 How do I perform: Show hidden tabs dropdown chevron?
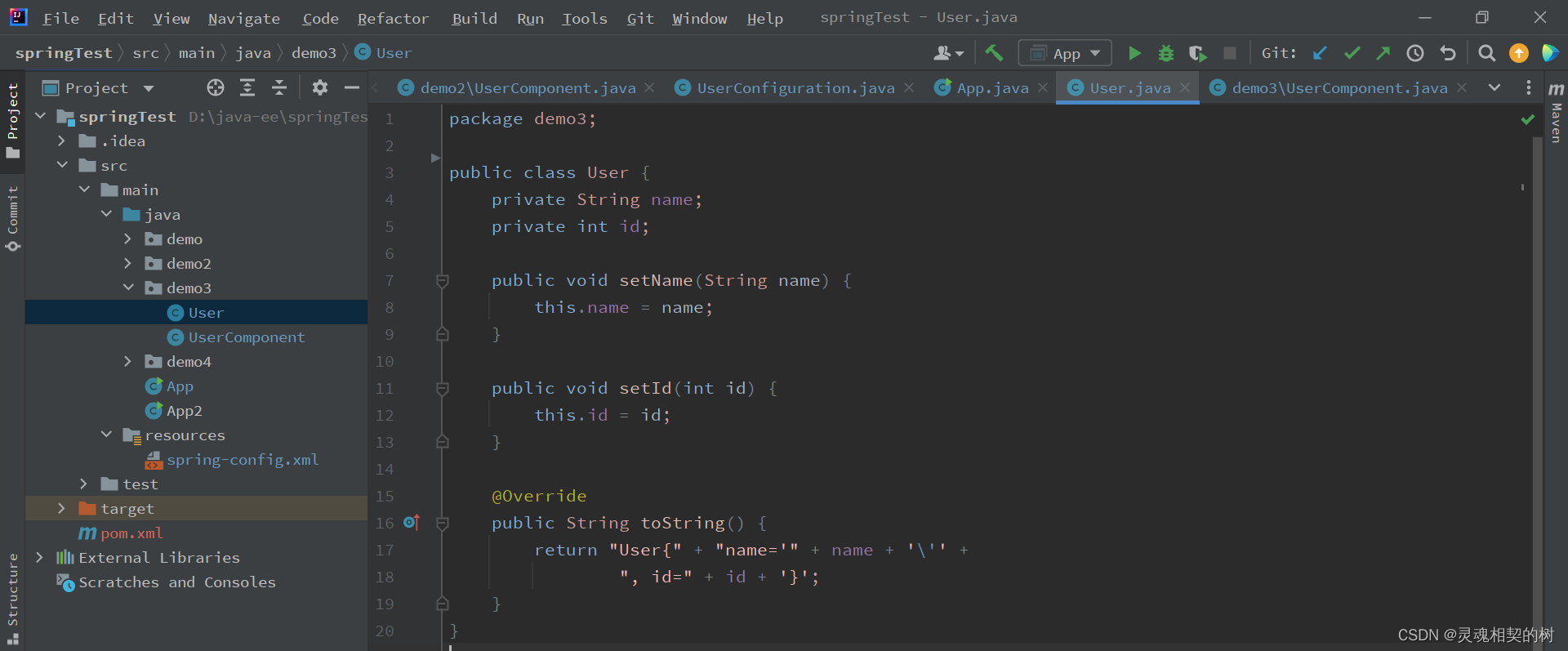pos(1494,87)
